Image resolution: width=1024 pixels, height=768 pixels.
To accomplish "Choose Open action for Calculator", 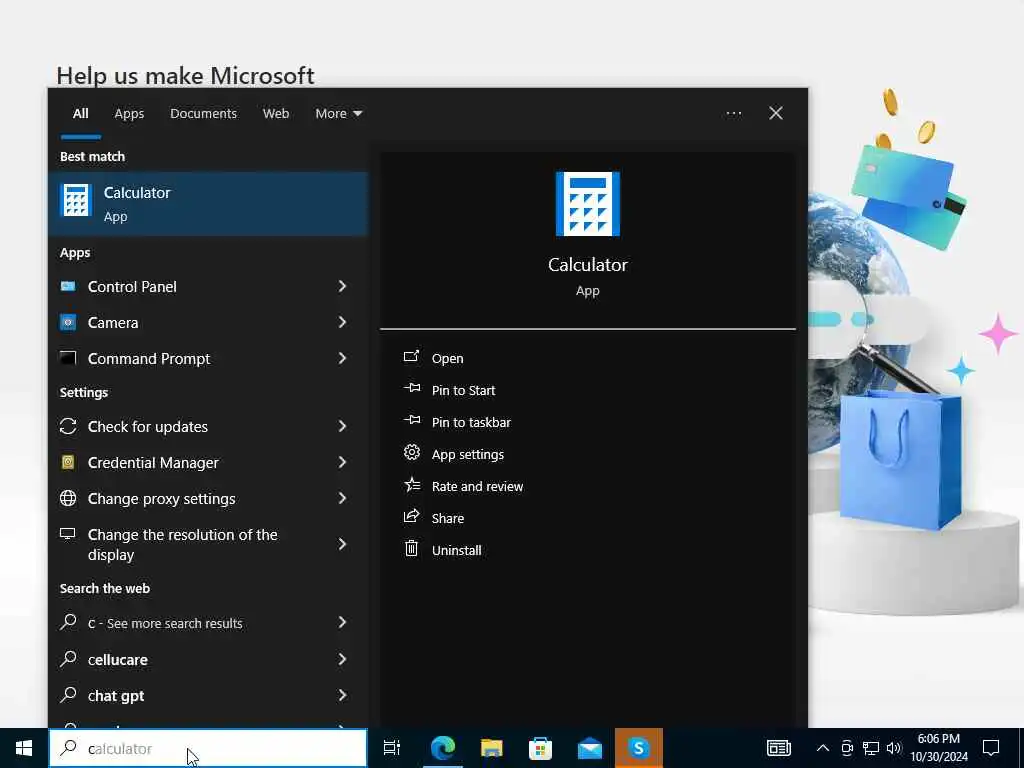I will click(x=447, y=359).
